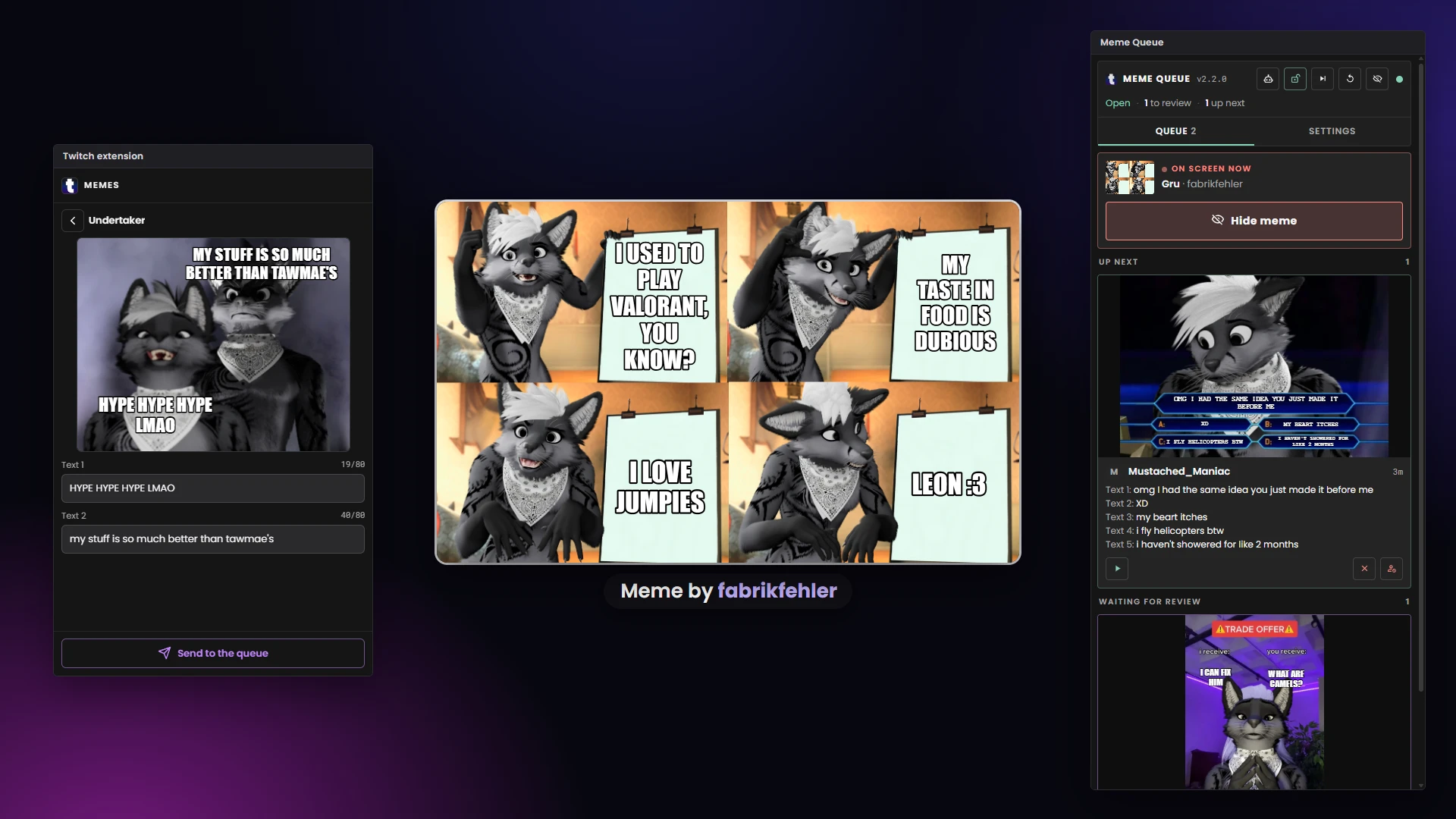Click the green connection status dot
This screenshot has height=819, width=1456.
1399,79
